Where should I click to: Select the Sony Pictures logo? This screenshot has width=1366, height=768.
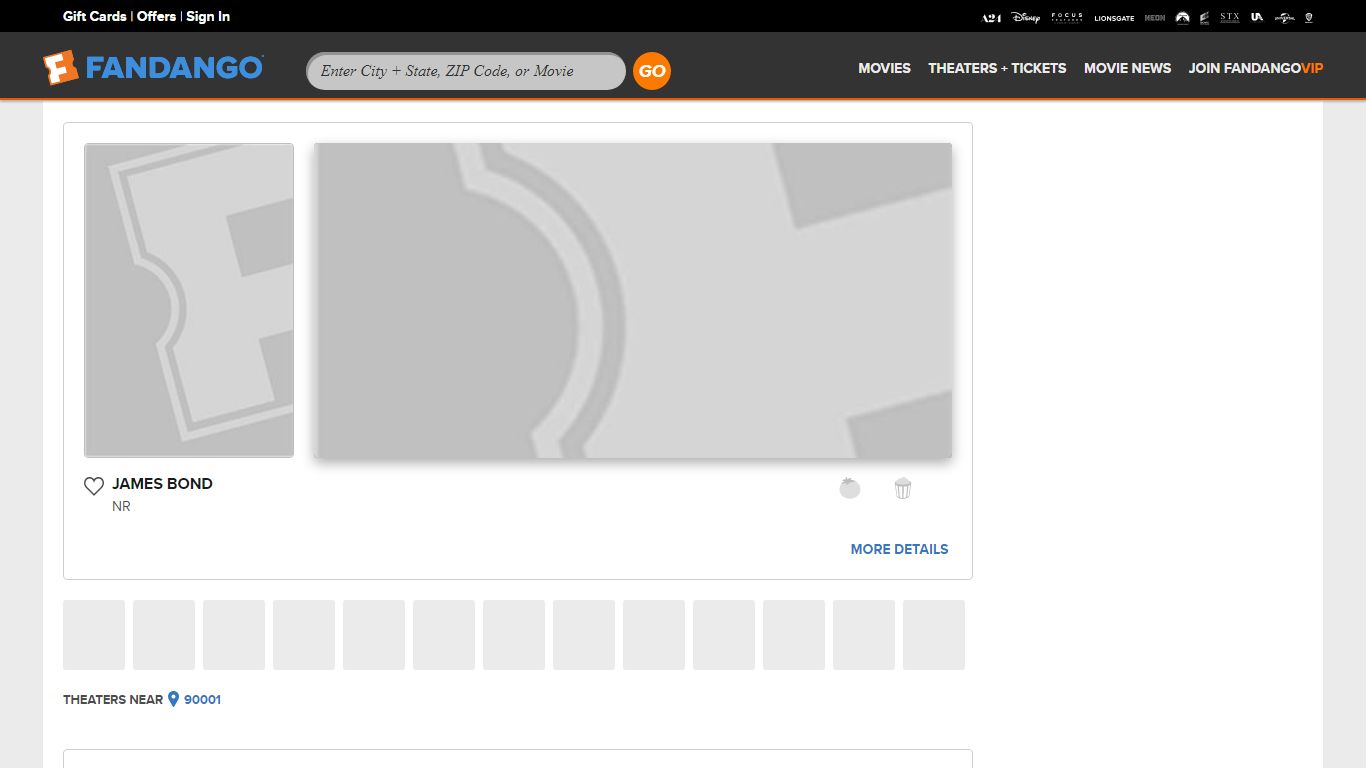pyautogui.click(x=1205, y=17)
